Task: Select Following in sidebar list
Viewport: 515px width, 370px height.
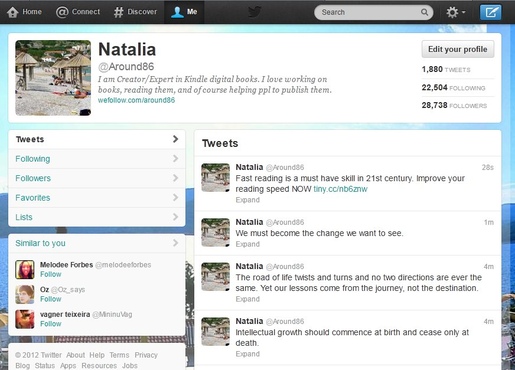Action: [x=97, y=159]
